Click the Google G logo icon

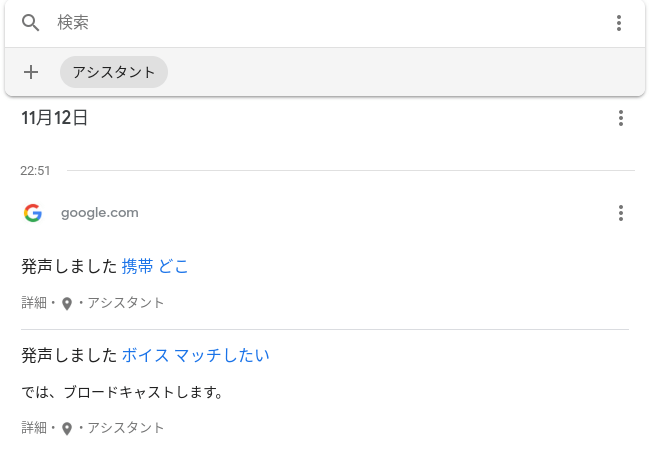pyautogui.click(x=33, y=213)
